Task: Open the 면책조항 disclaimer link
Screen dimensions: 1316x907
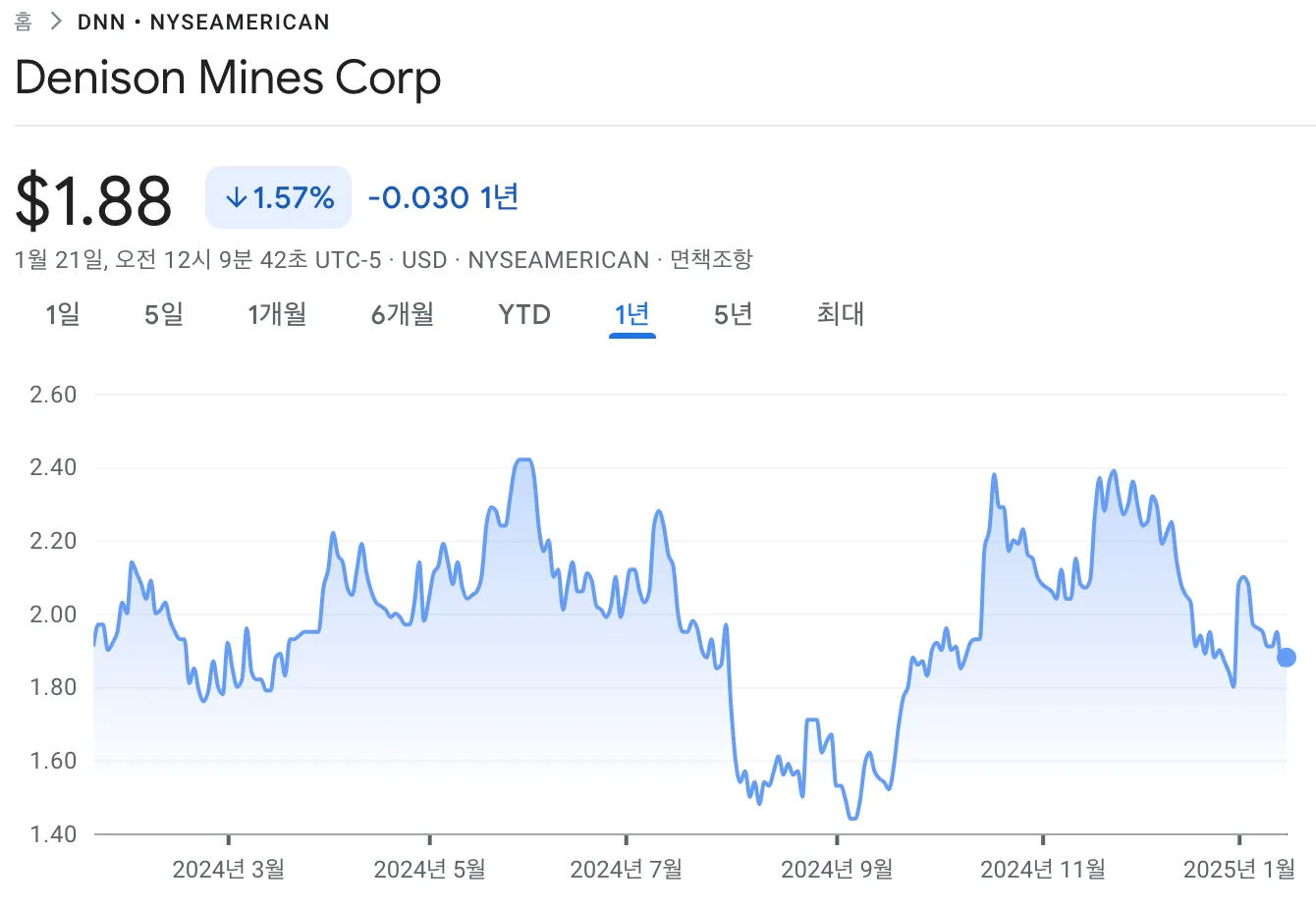Action: (x=711, y=260)
